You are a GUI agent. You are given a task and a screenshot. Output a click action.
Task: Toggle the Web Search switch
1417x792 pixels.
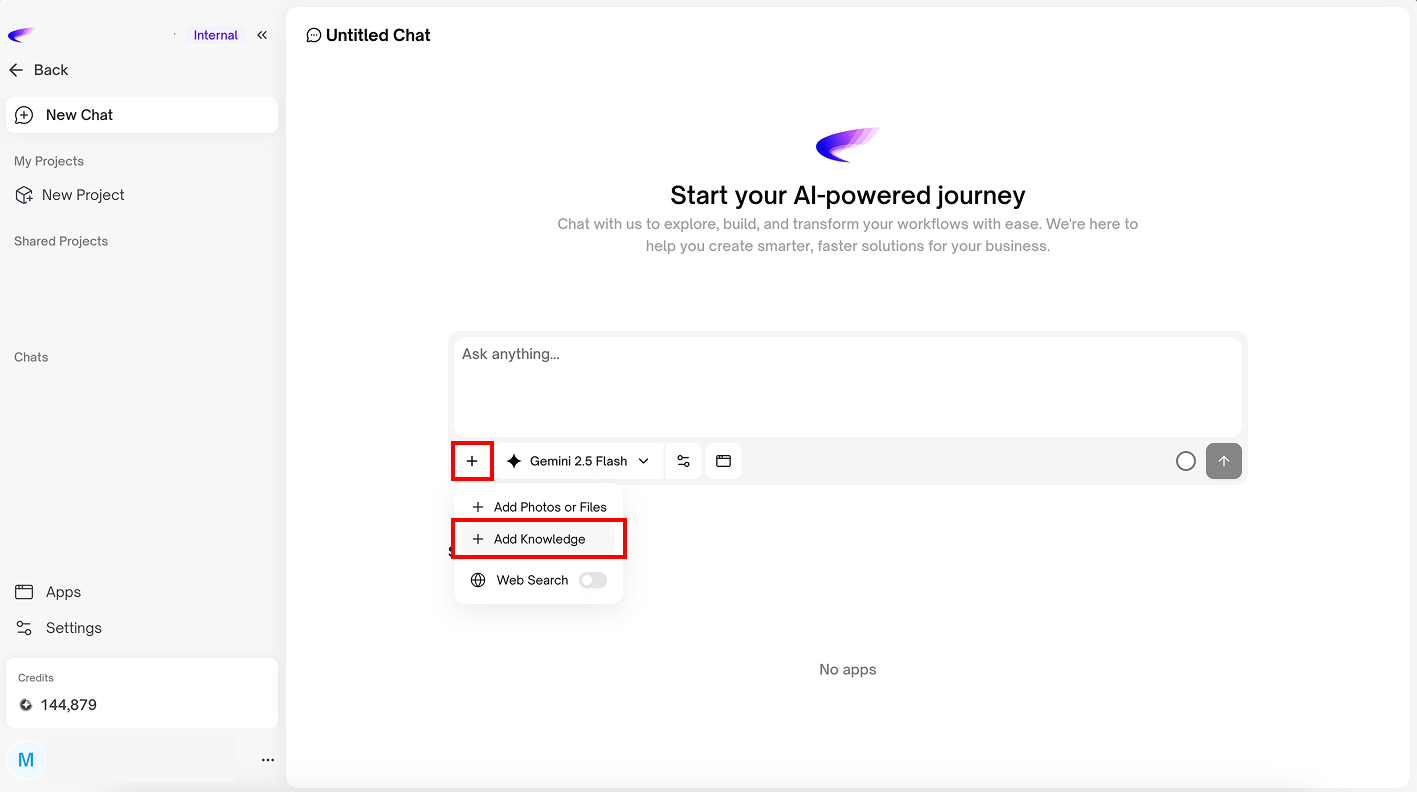tap(592, 580)
